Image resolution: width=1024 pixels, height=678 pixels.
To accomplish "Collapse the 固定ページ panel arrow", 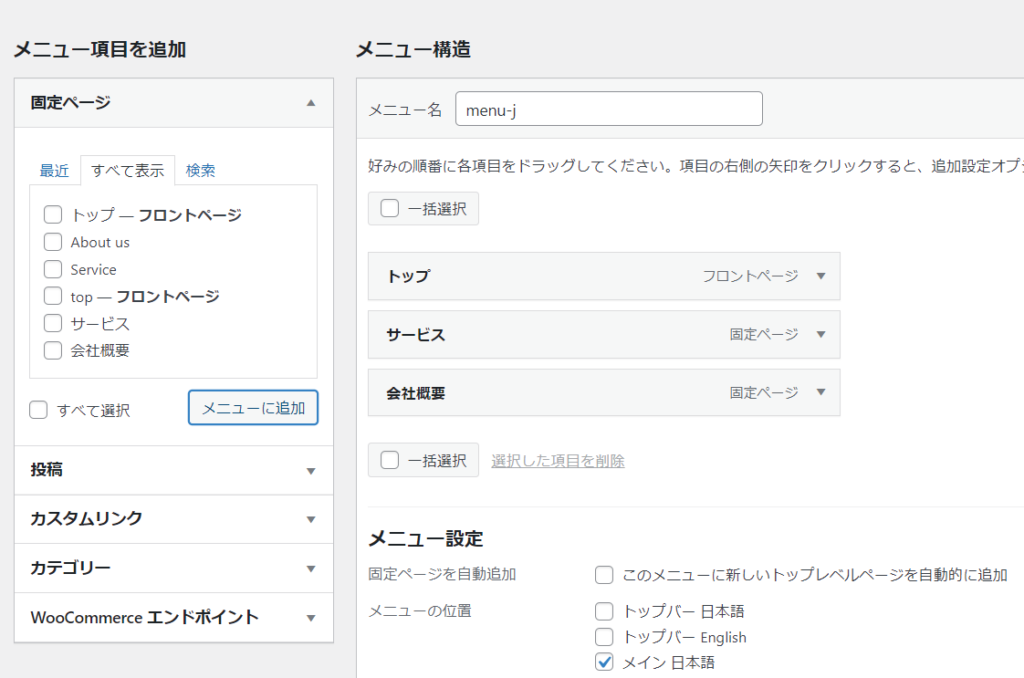I will (311, 103).
